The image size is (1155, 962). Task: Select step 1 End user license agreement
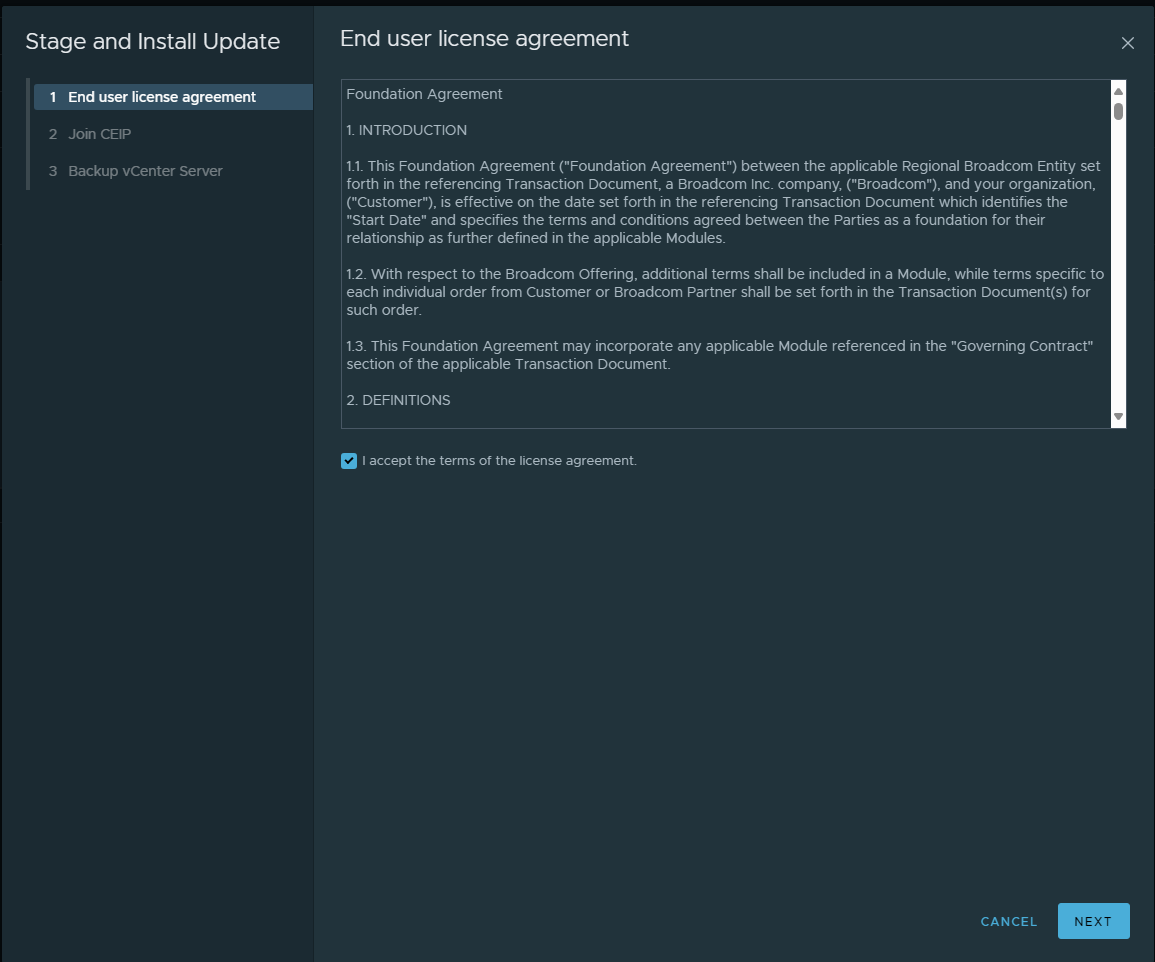point(162,97)
